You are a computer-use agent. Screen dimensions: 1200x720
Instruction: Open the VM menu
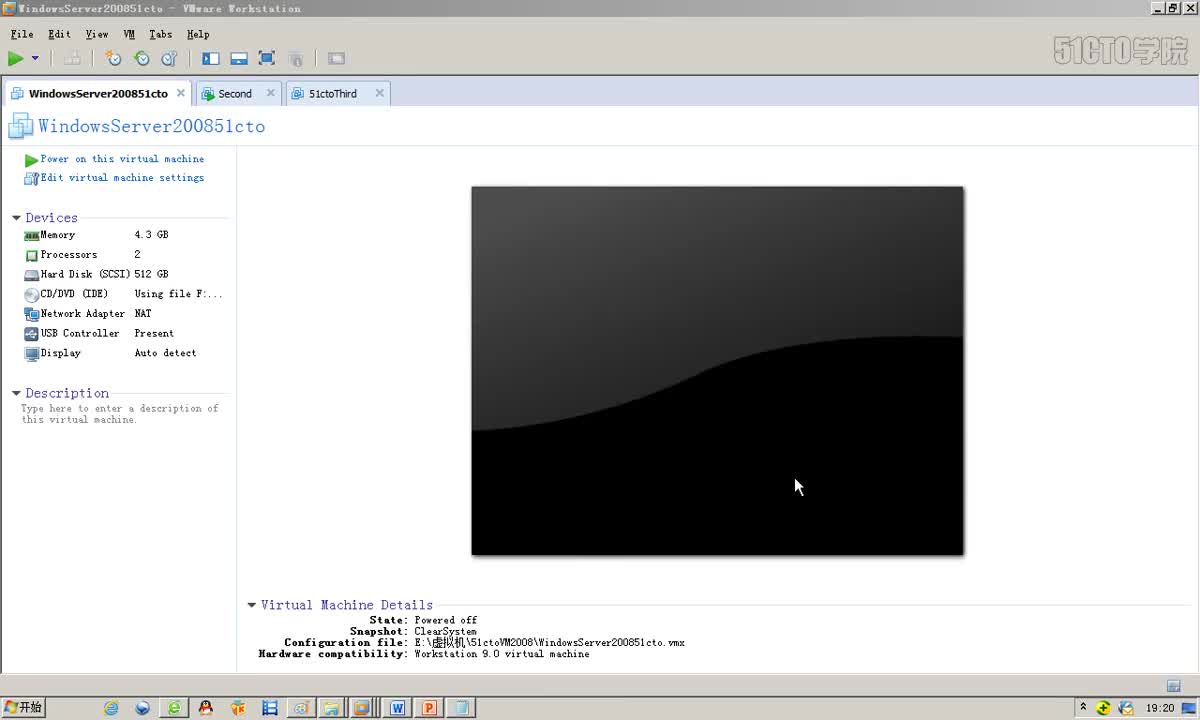129,34
